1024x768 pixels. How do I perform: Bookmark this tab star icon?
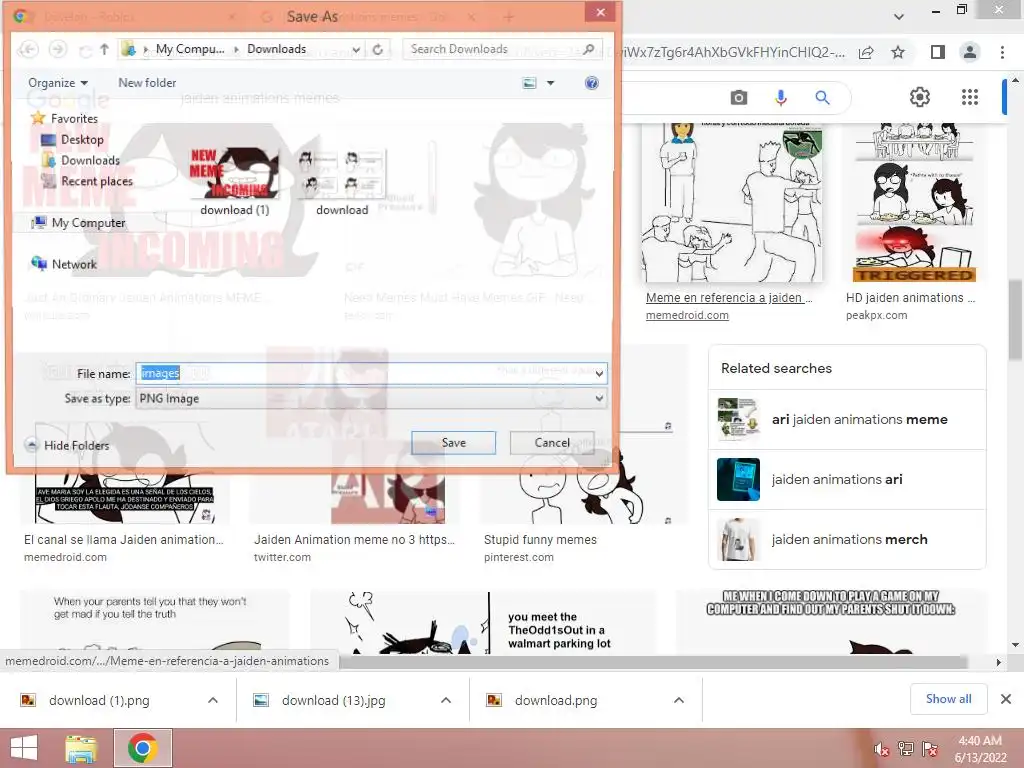[x=898, y=52]
